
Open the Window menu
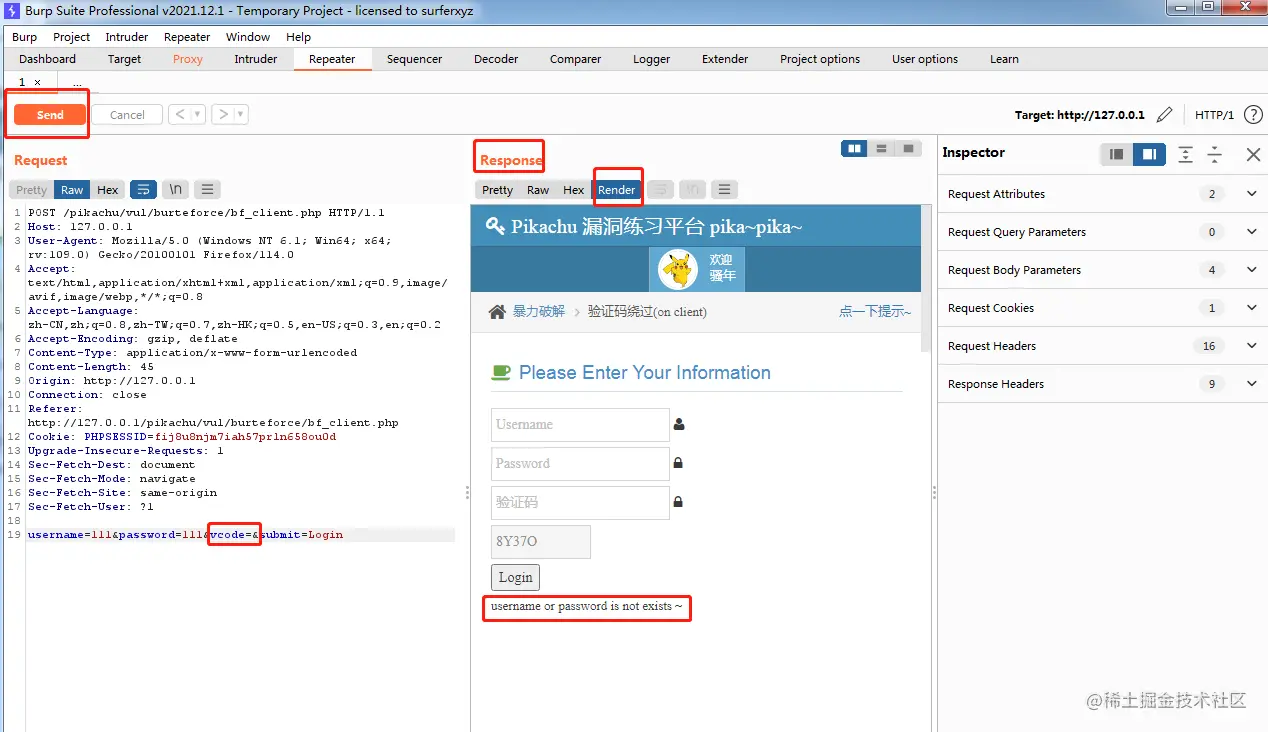coord(248,37)
